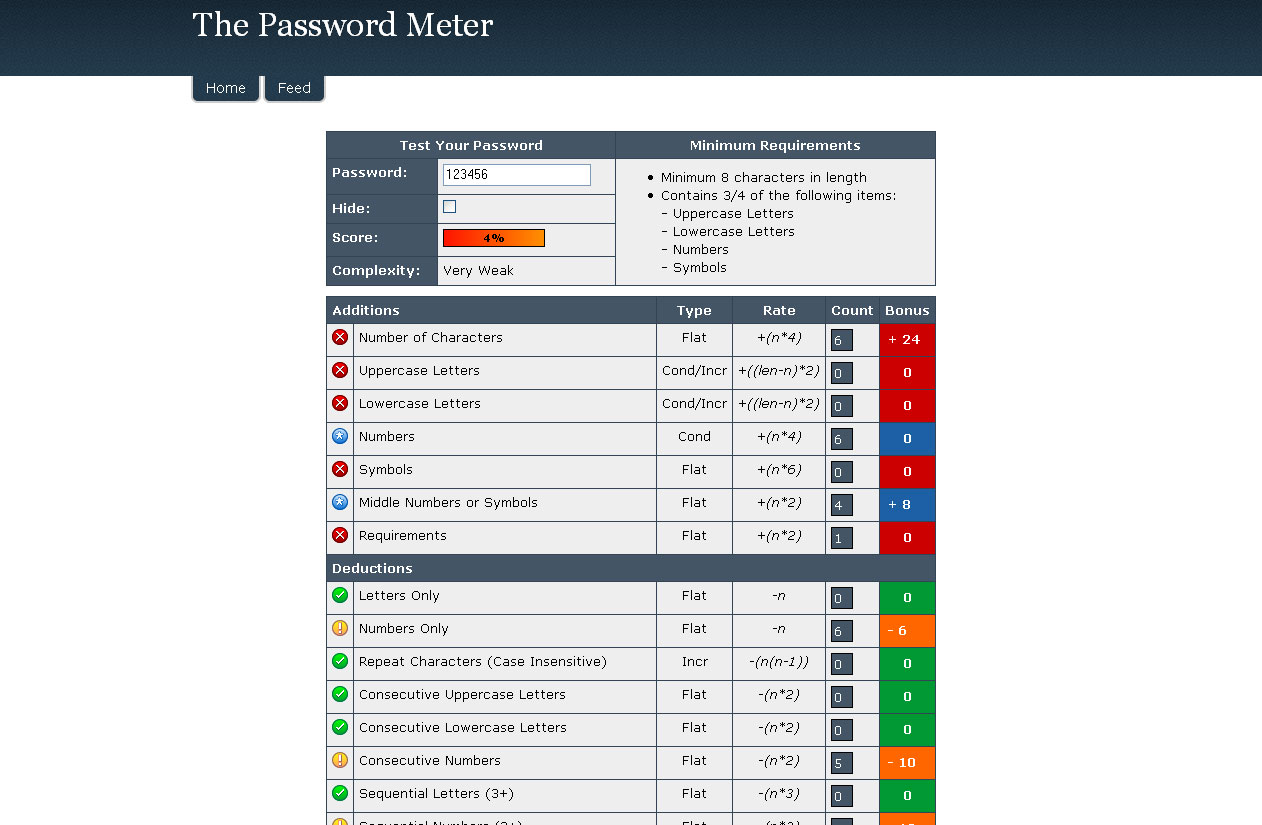1262x825 pixels.
Task: Click the +24 bonus cell
Action: point(907,340)
